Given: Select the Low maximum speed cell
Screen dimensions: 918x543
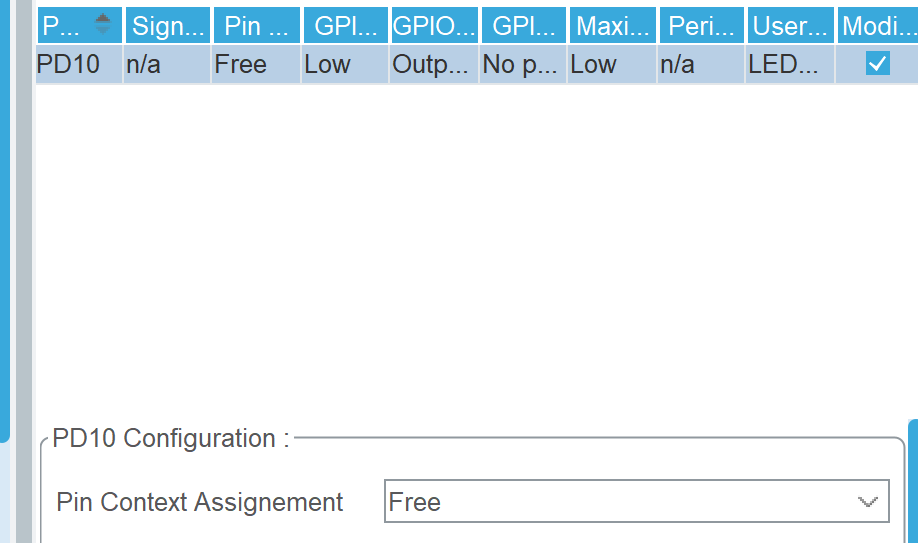Looking at the screenshot, I should click(612, 64).
